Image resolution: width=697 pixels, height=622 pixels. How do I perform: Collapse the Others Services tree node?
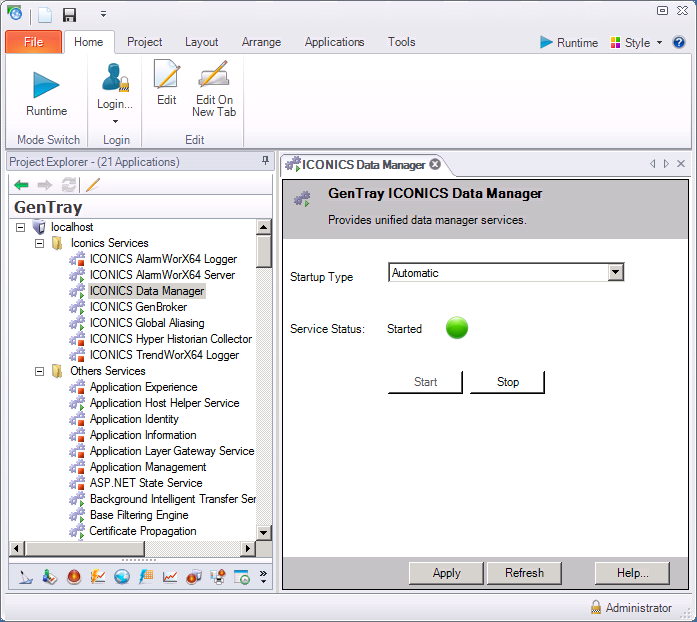point(40,371)
